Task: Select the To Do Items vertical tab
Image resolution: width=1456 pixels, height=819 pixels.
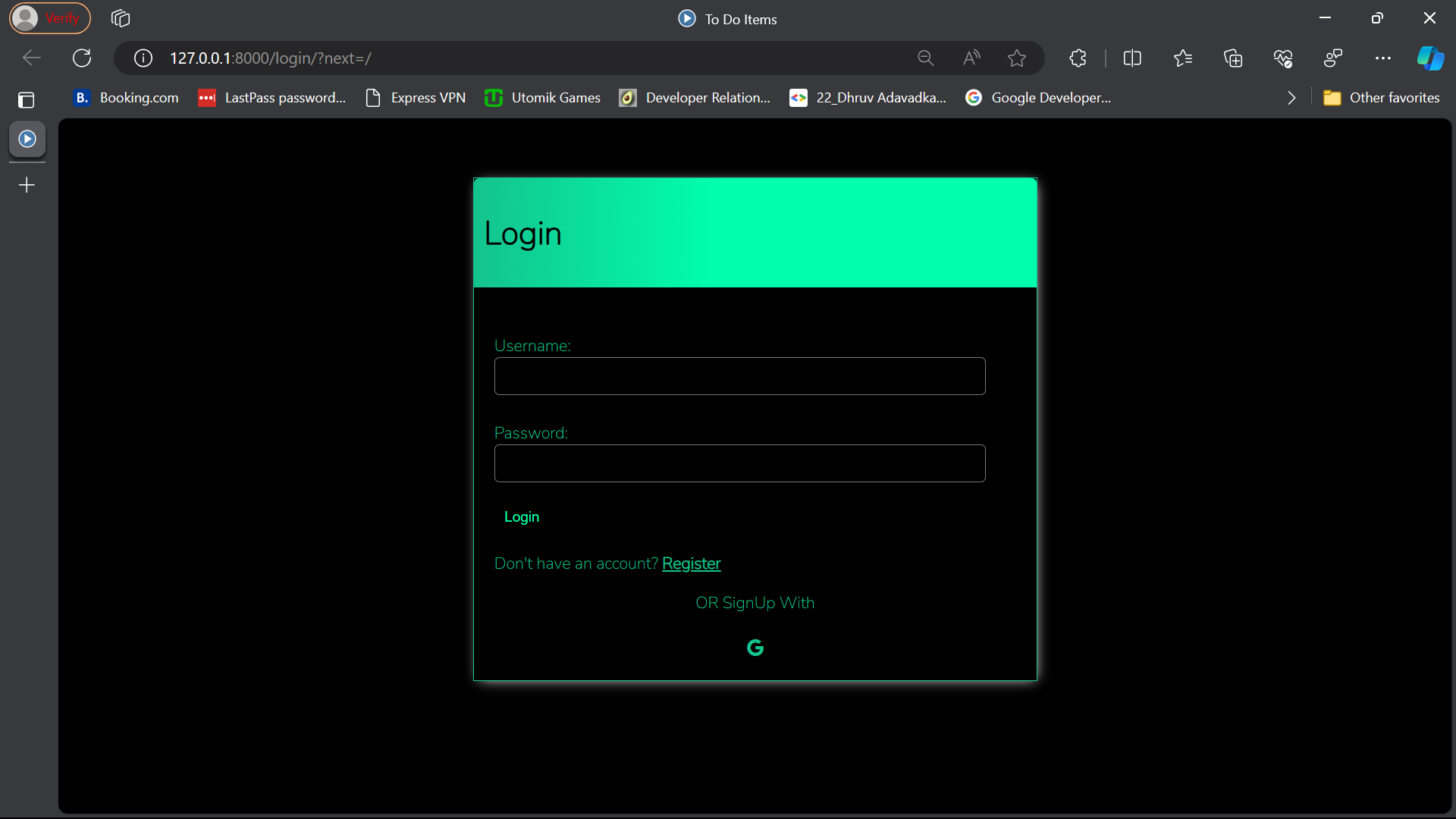Action: click(27, 139)
